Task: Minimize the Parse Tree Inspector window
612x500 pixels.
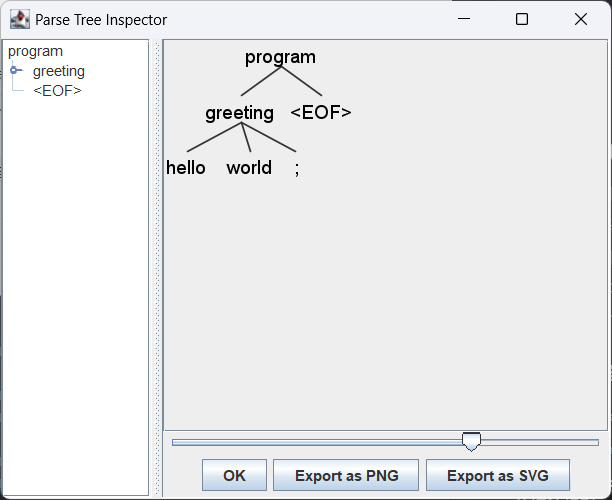Action: click(x=464, y=19)
